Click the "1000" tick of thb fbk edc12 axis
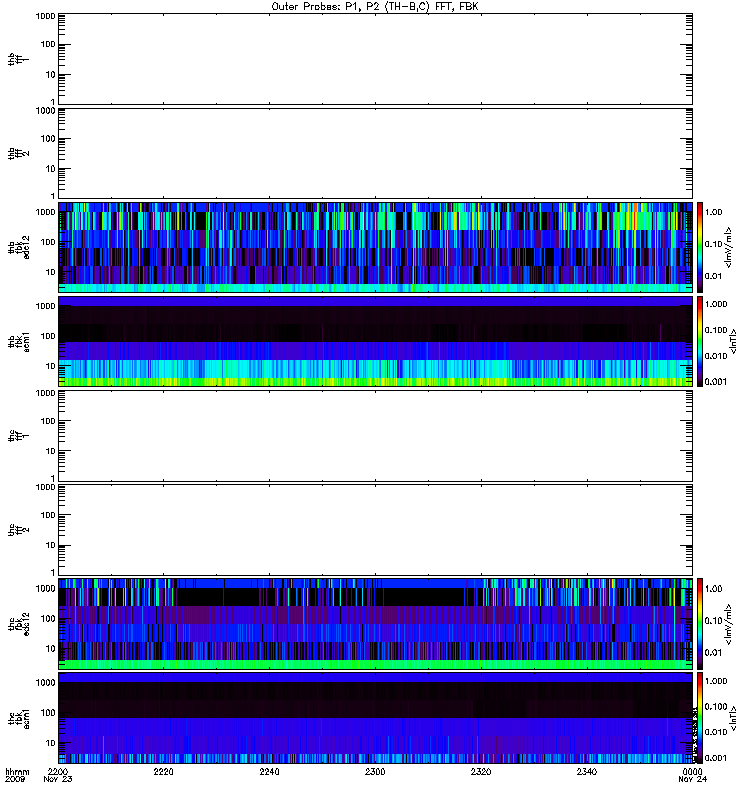Viewport: 750px width, 800px height. point(45,212)
